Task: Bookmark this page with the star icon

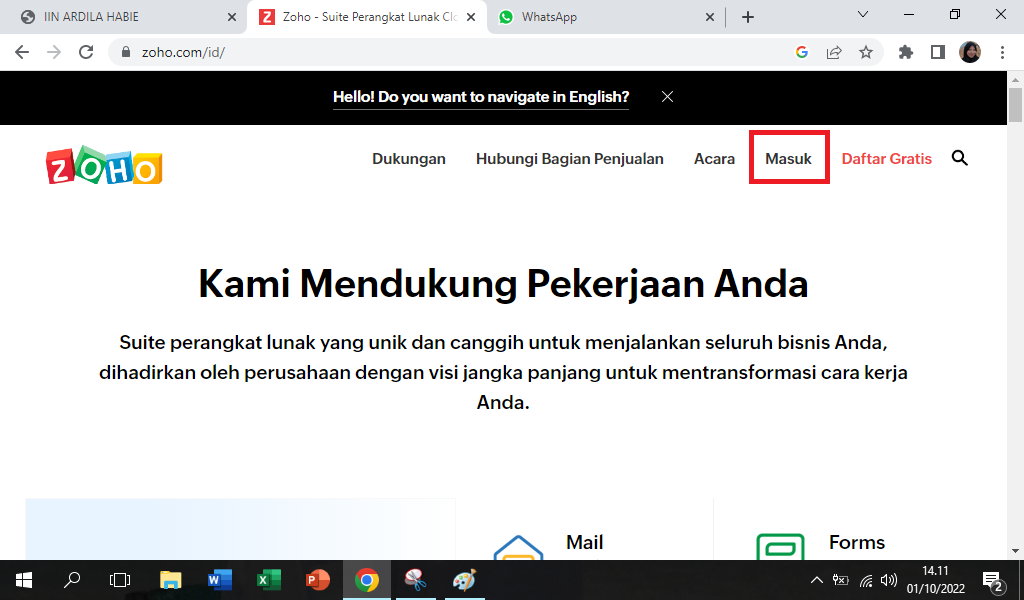Action: click(x=866, y=52)
